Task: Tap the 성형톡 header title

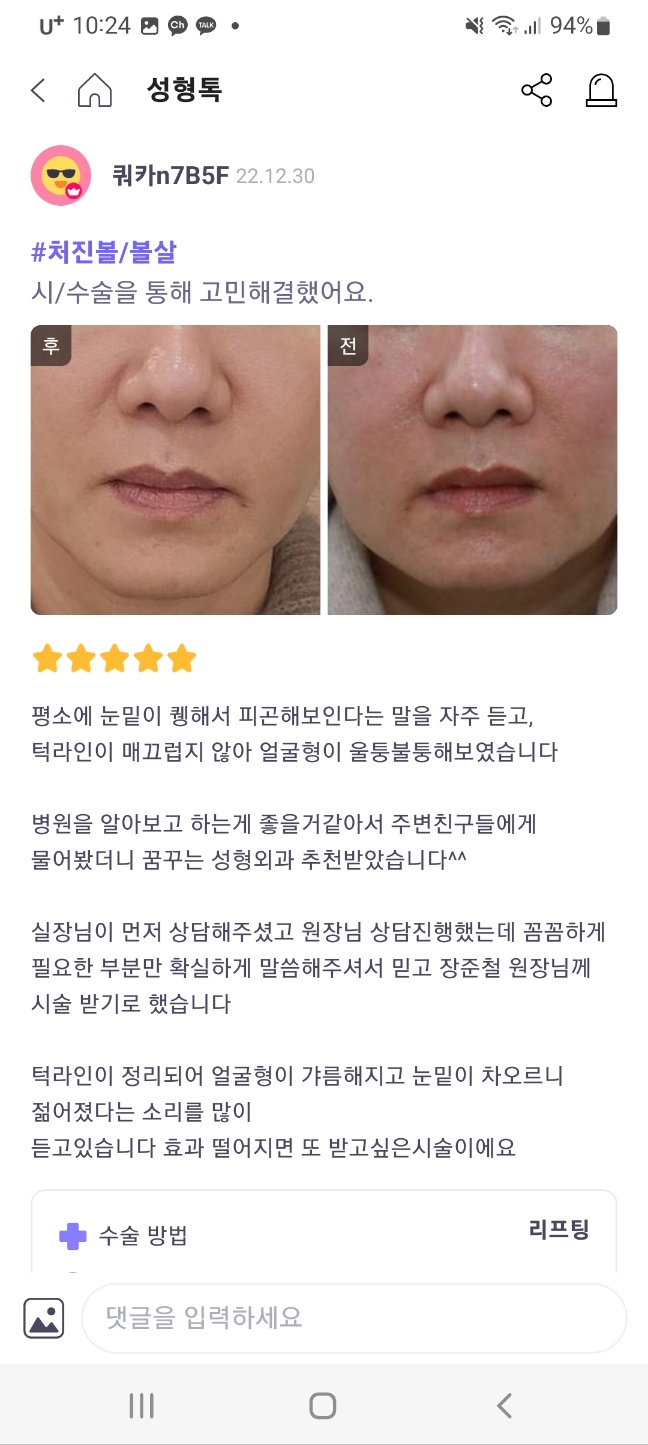Action: 184,91
